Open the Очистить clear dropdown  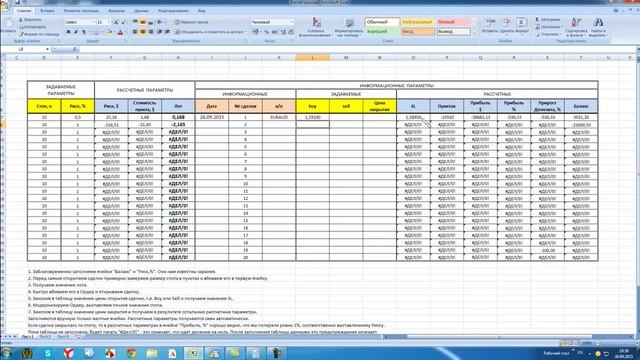(x=548, y=34)
